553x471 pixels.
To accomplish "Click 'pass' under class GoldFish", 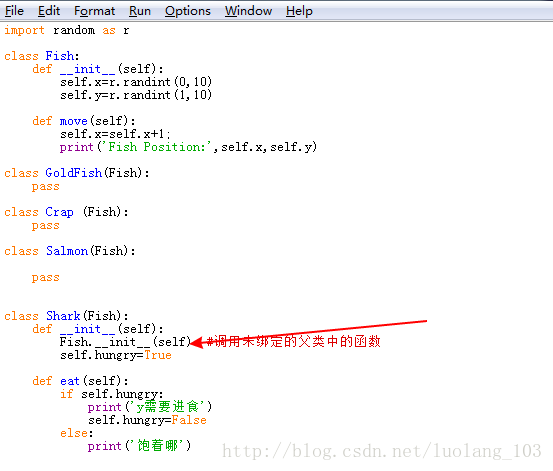I will [x=45, y=187].
